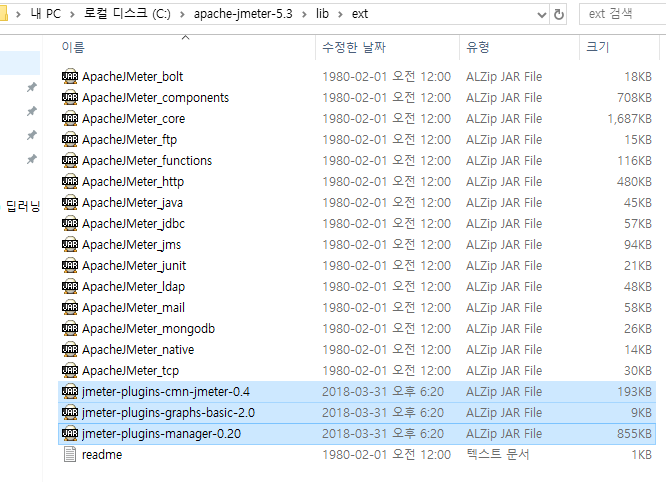
Task: Select the ApacheJMeter_jms file name
Action: (x=132, y=245)
